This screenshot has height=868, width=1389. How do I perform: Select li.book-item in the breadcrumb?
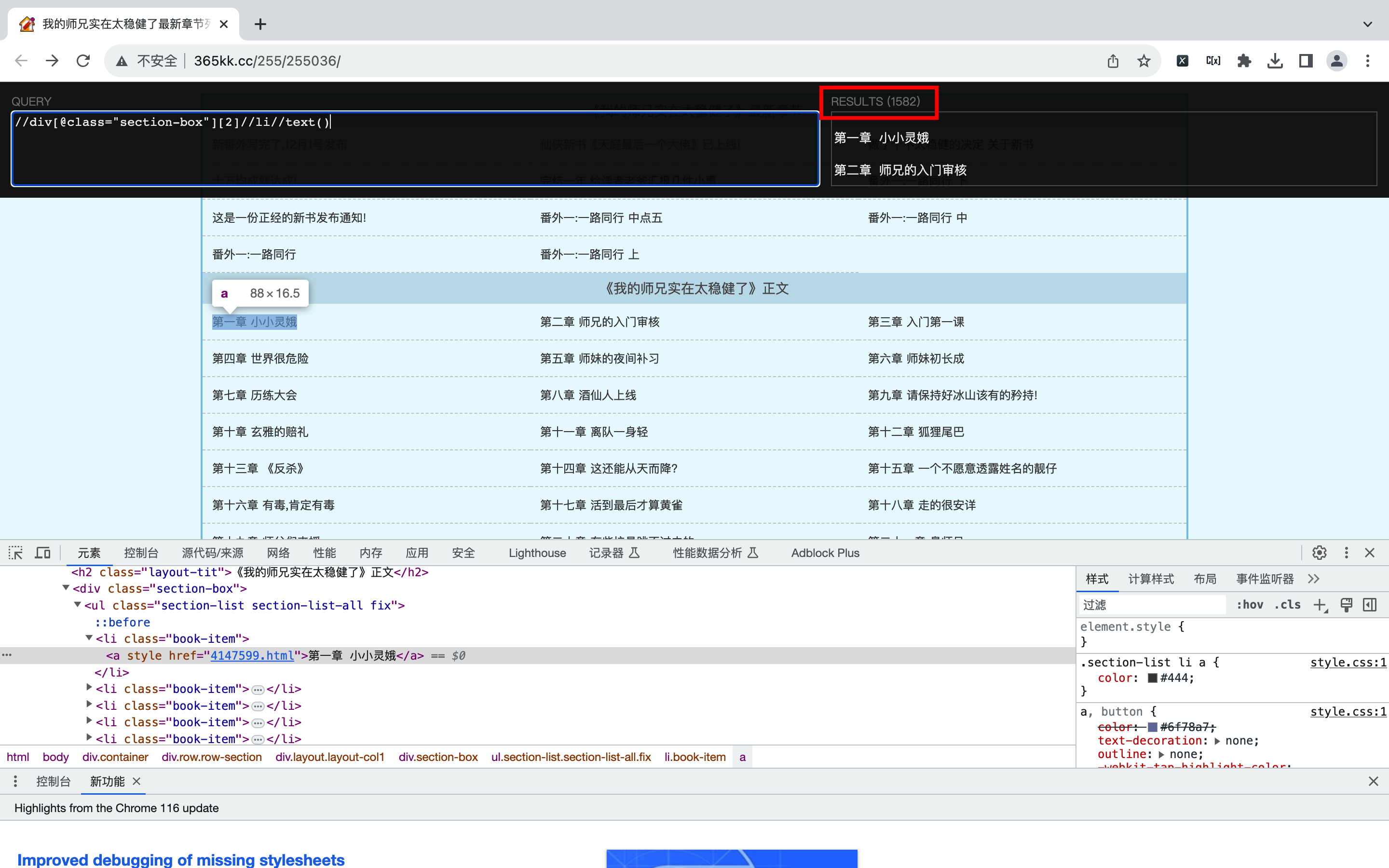click(x=695, y=757)
